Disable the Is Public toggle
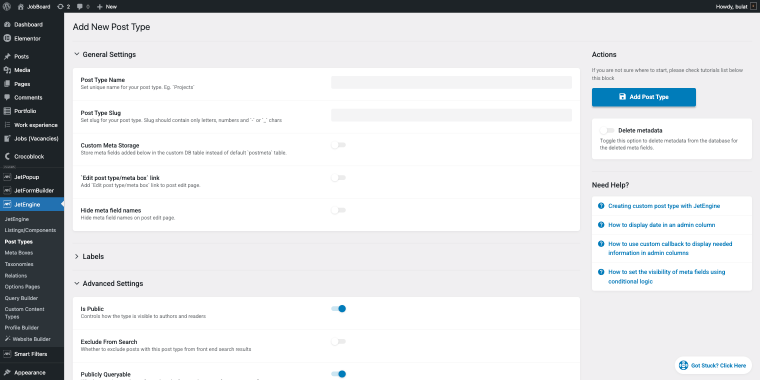 (x=338, y=309)
